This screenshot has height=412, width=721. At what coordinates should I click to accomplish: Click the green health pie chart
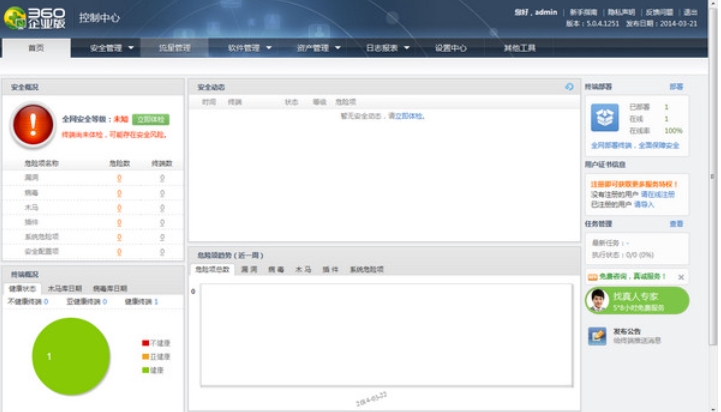point(71,356)
